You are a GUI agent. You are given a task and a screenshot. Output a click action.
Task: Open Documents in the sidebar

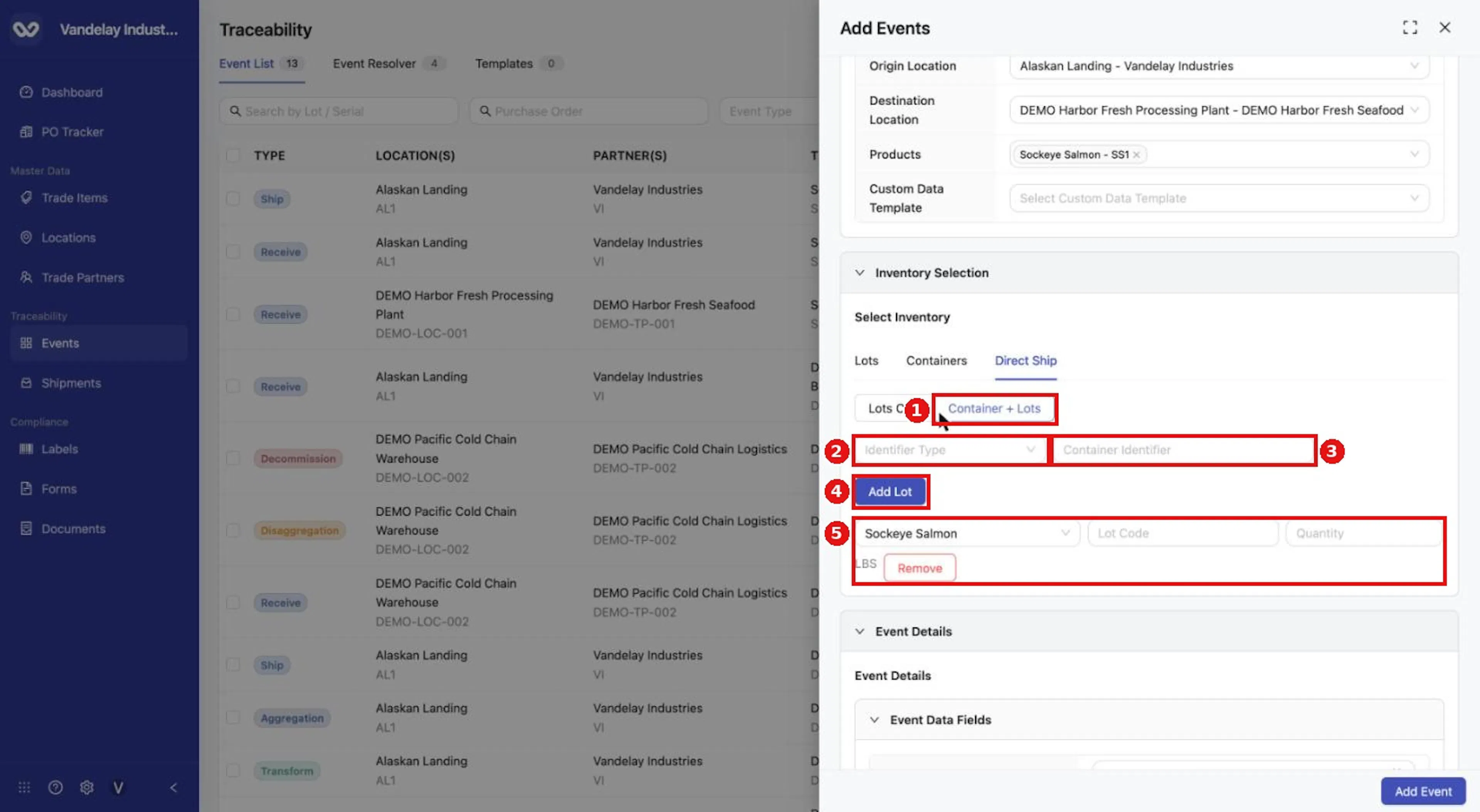[x=73, y=528]
